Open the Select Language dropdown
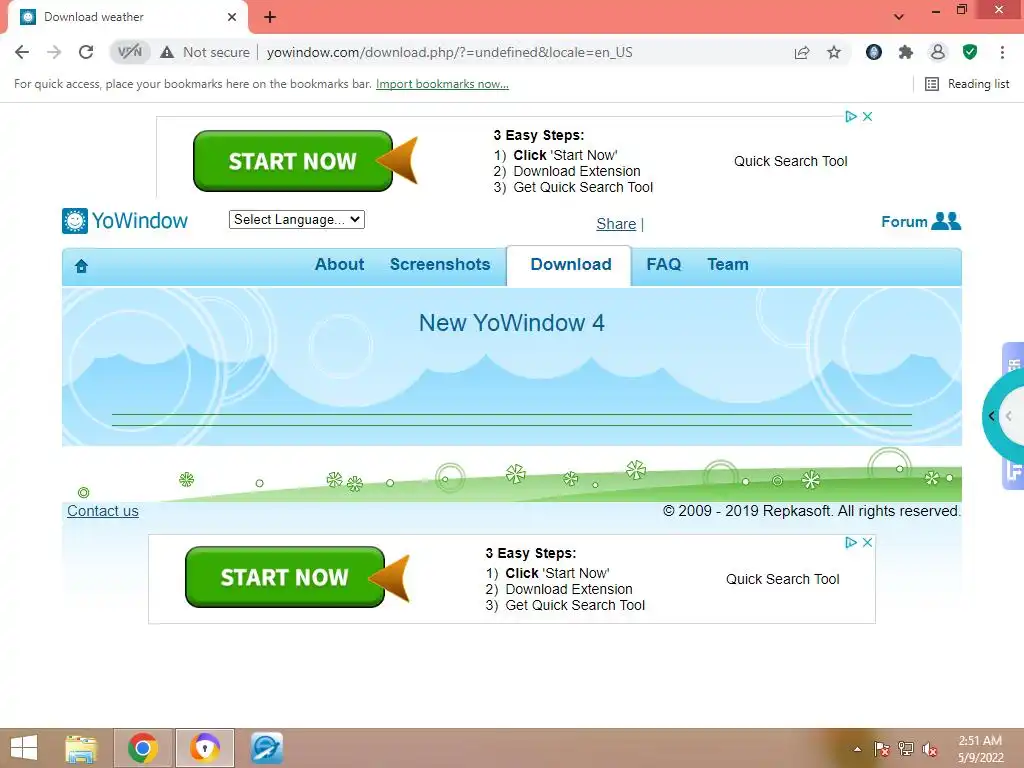This screenshot has height=768, width=1024. [296, 219]
